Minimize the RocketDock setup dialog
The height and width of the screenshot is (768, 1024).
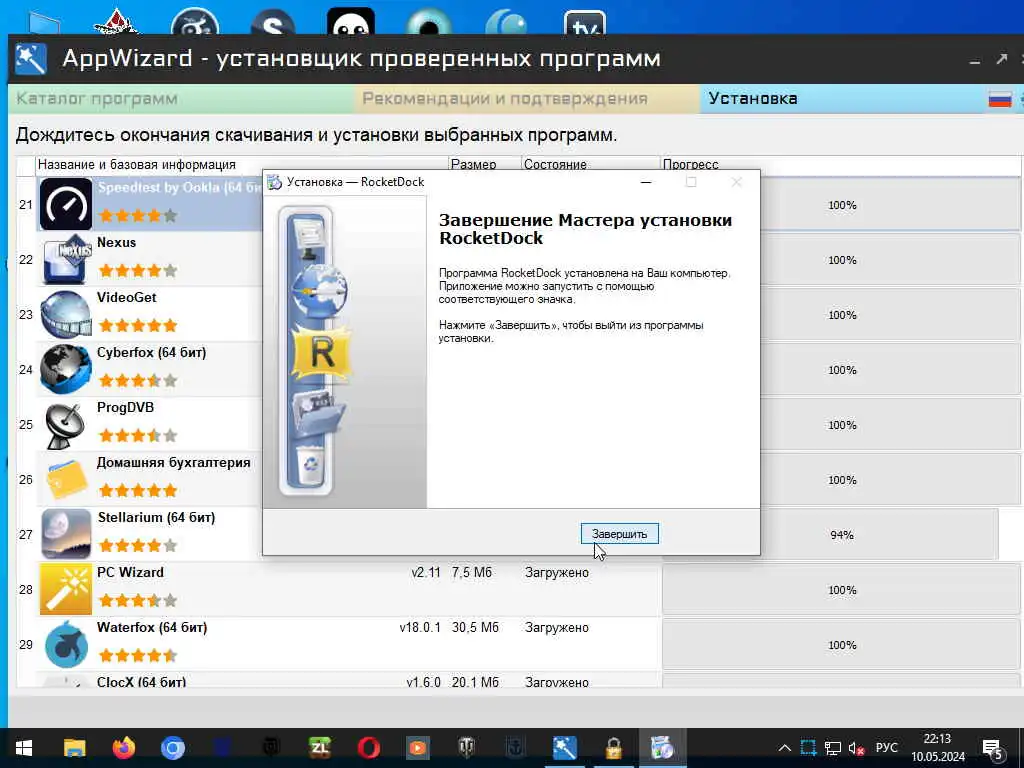[x=646, y=182]
